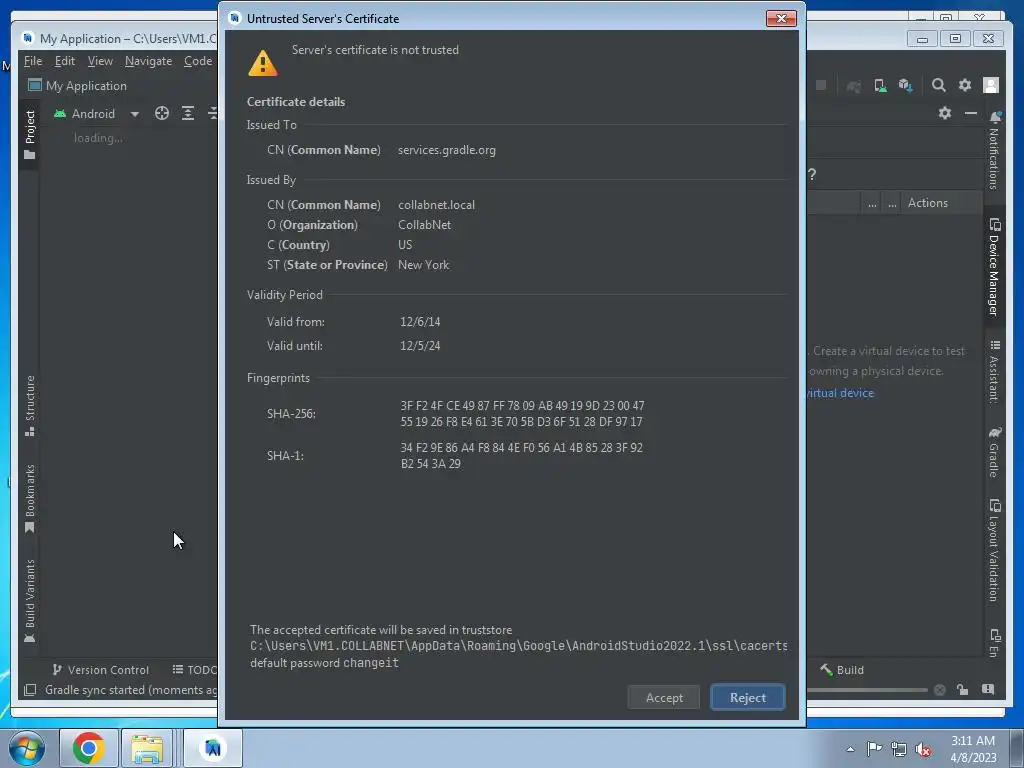1024x768 pixels.
Task: Click the My Application breadcrumb in navigation bar
Action: click(78, 86)
